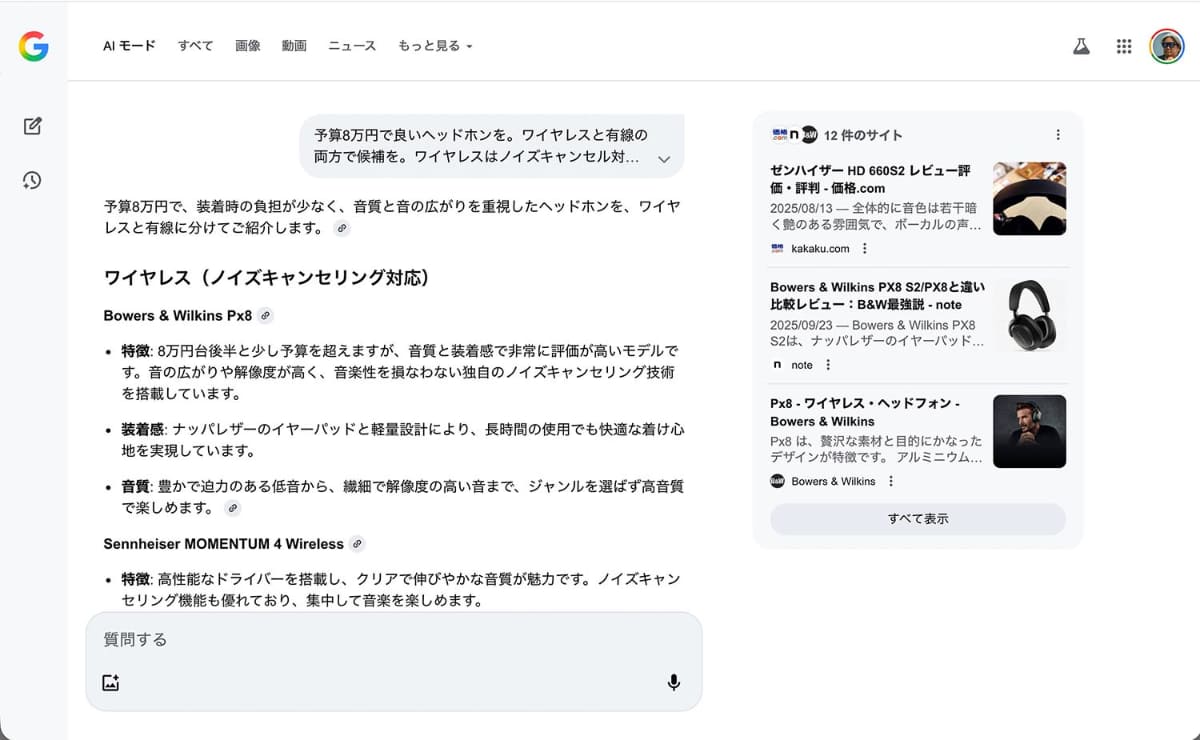This screenshot has height=740, width=1200.
Task: Open search history in left sidebar
Action: 31,180
